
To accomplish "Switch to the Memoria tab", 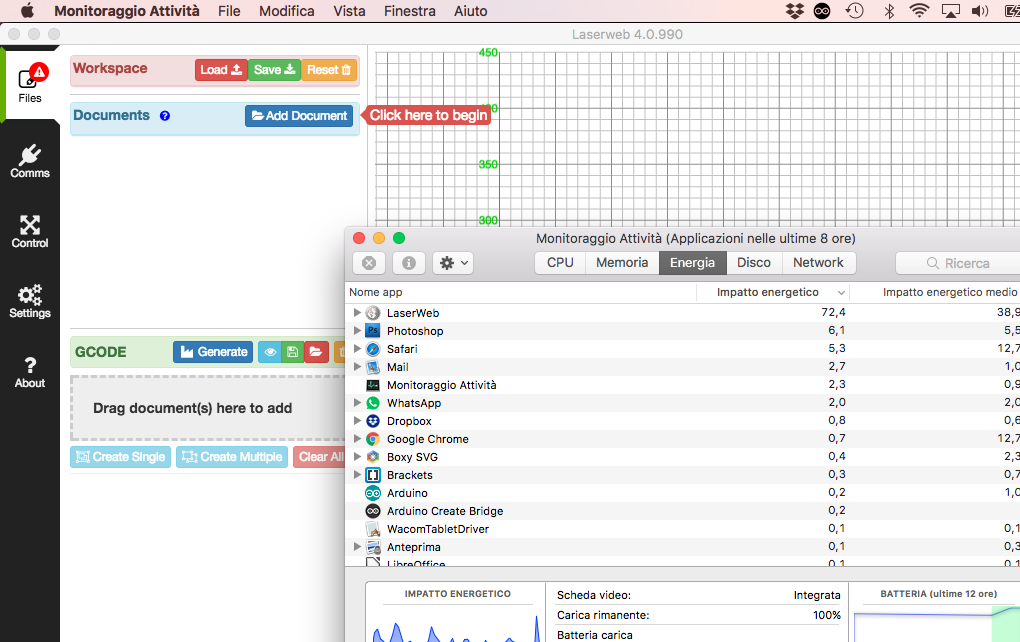I will (x=622, y=263).
